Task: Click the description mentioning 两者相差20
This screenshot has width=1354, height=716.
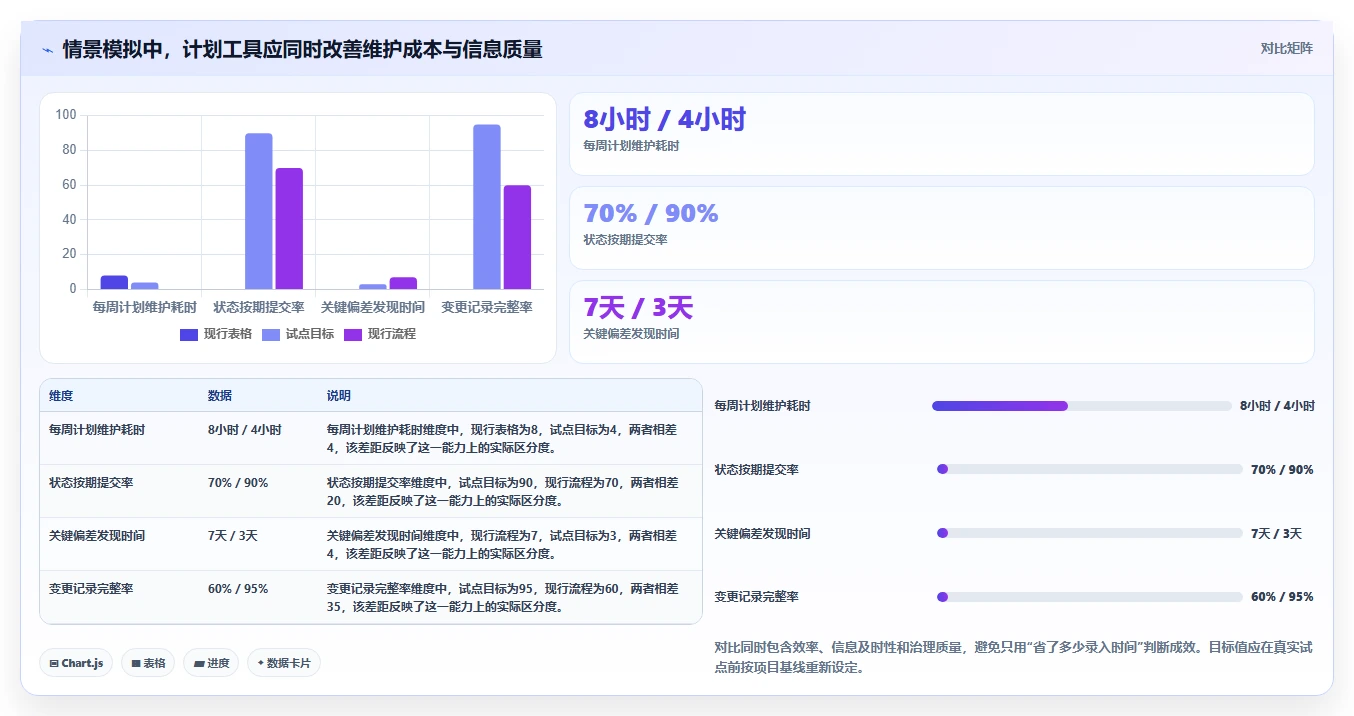Action: [x=502, y=492]
